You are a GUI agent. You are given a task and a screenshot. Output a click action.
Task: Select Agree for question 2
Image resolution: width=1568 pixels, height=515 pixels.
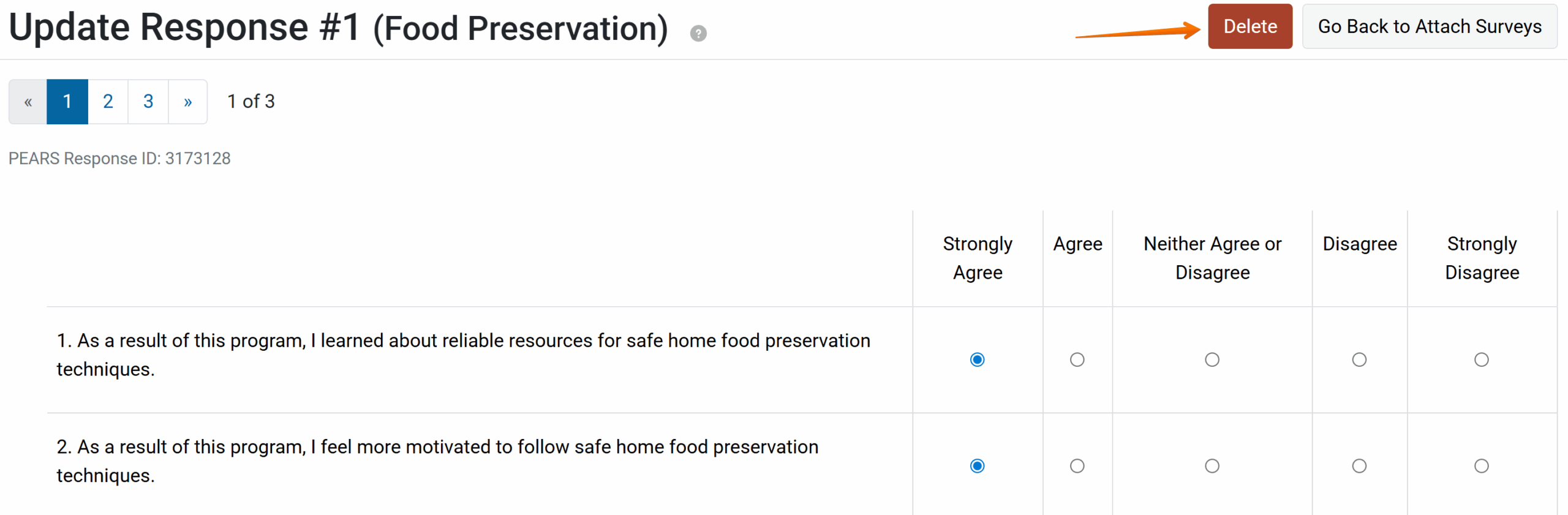coord(1077,466)
